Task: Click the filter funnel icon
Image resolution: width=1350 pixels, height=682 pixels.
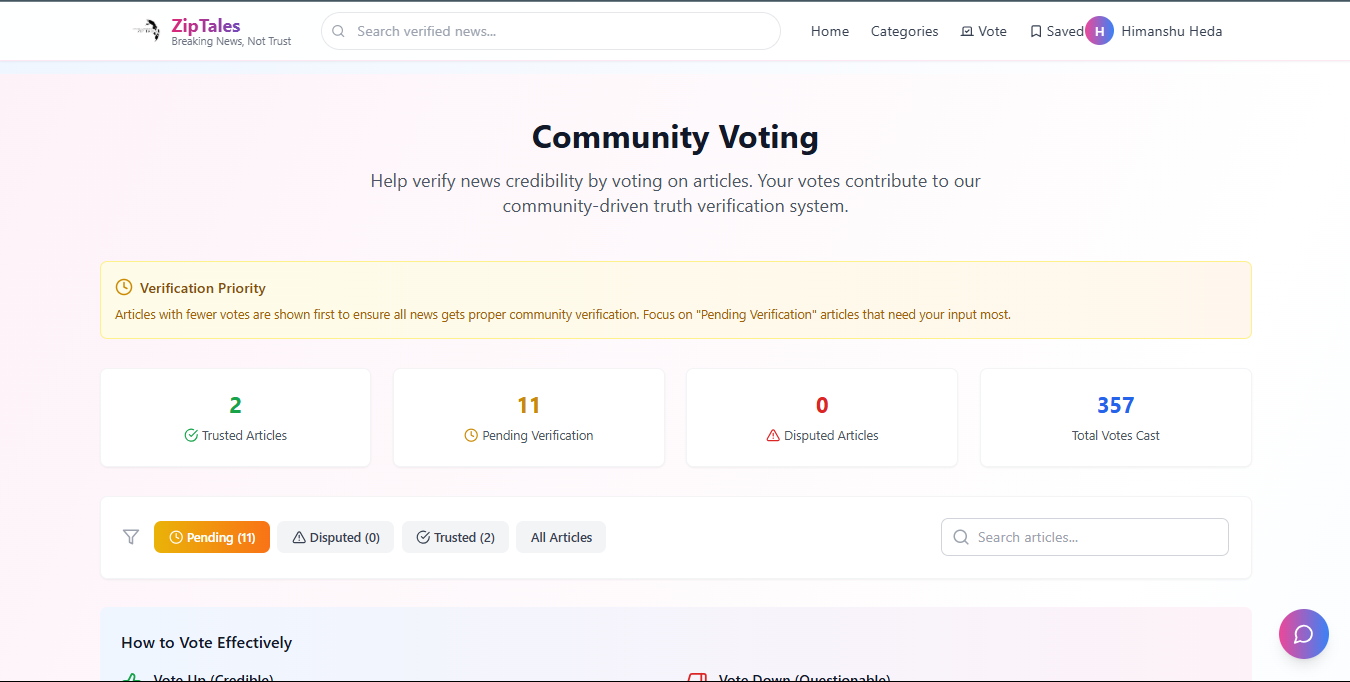Action: pyautogui.click(x=131, y=537)
